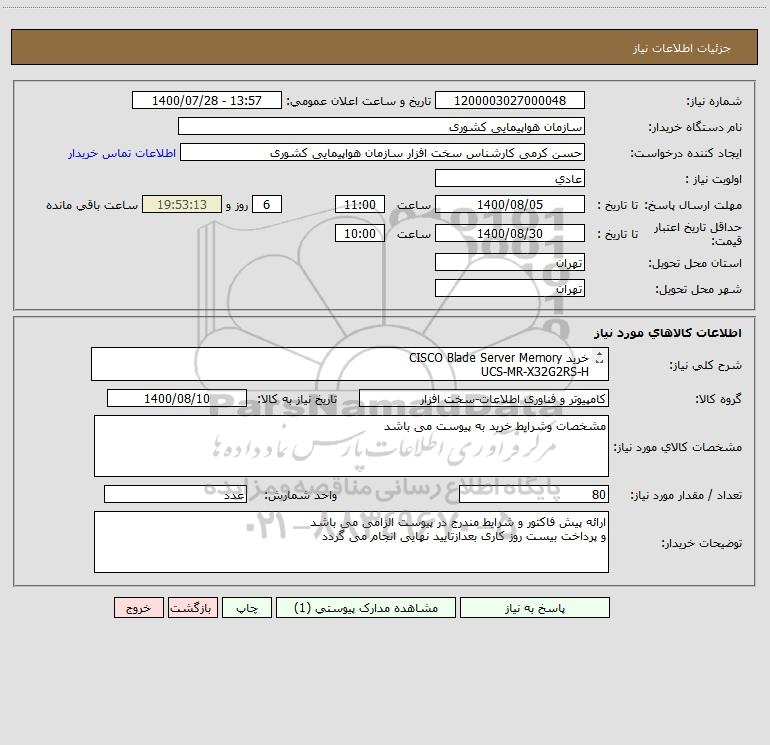Click text 'ساعت باقی مانده'

pos(92,205)
